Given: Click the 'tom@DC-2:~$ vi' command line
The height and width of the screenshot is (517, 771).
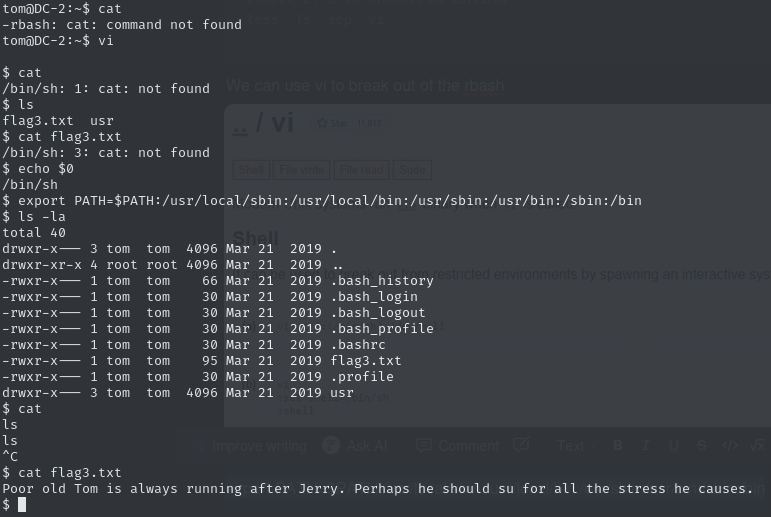Looking at the screenshot, I should click(x=58, y=40).
